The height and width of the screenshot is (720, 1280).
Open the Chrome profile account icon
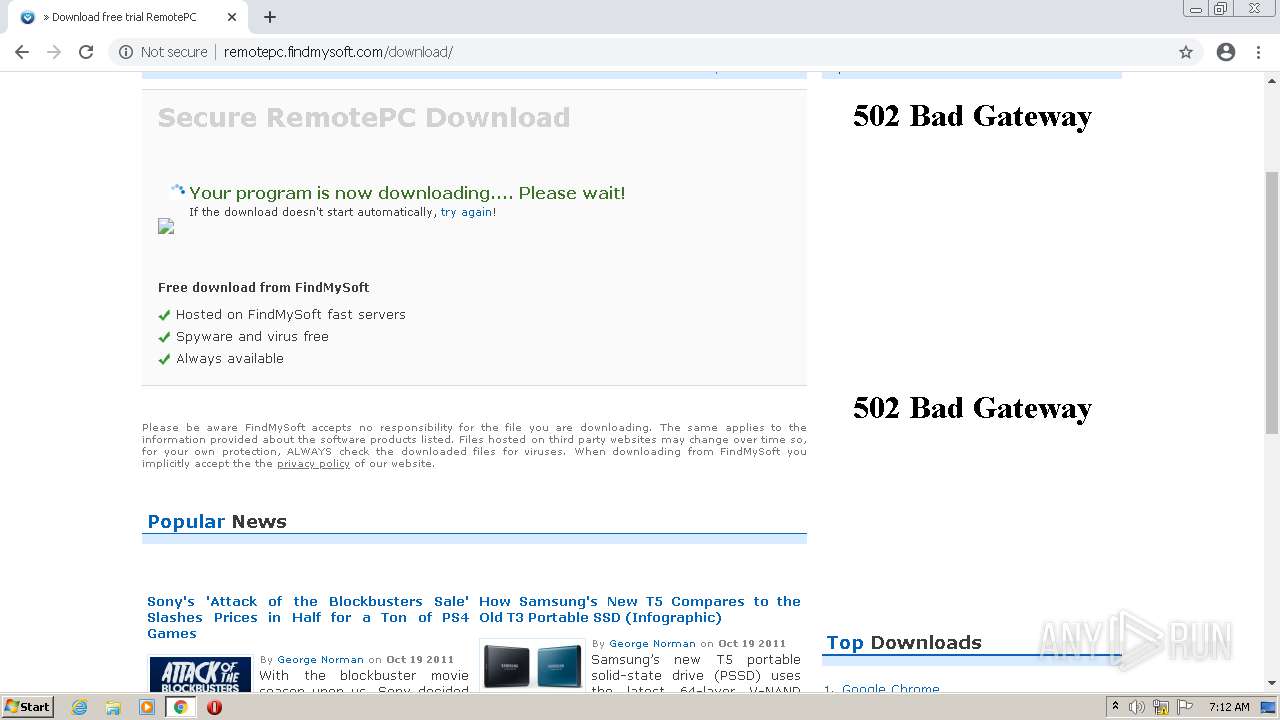(1226, 52)
